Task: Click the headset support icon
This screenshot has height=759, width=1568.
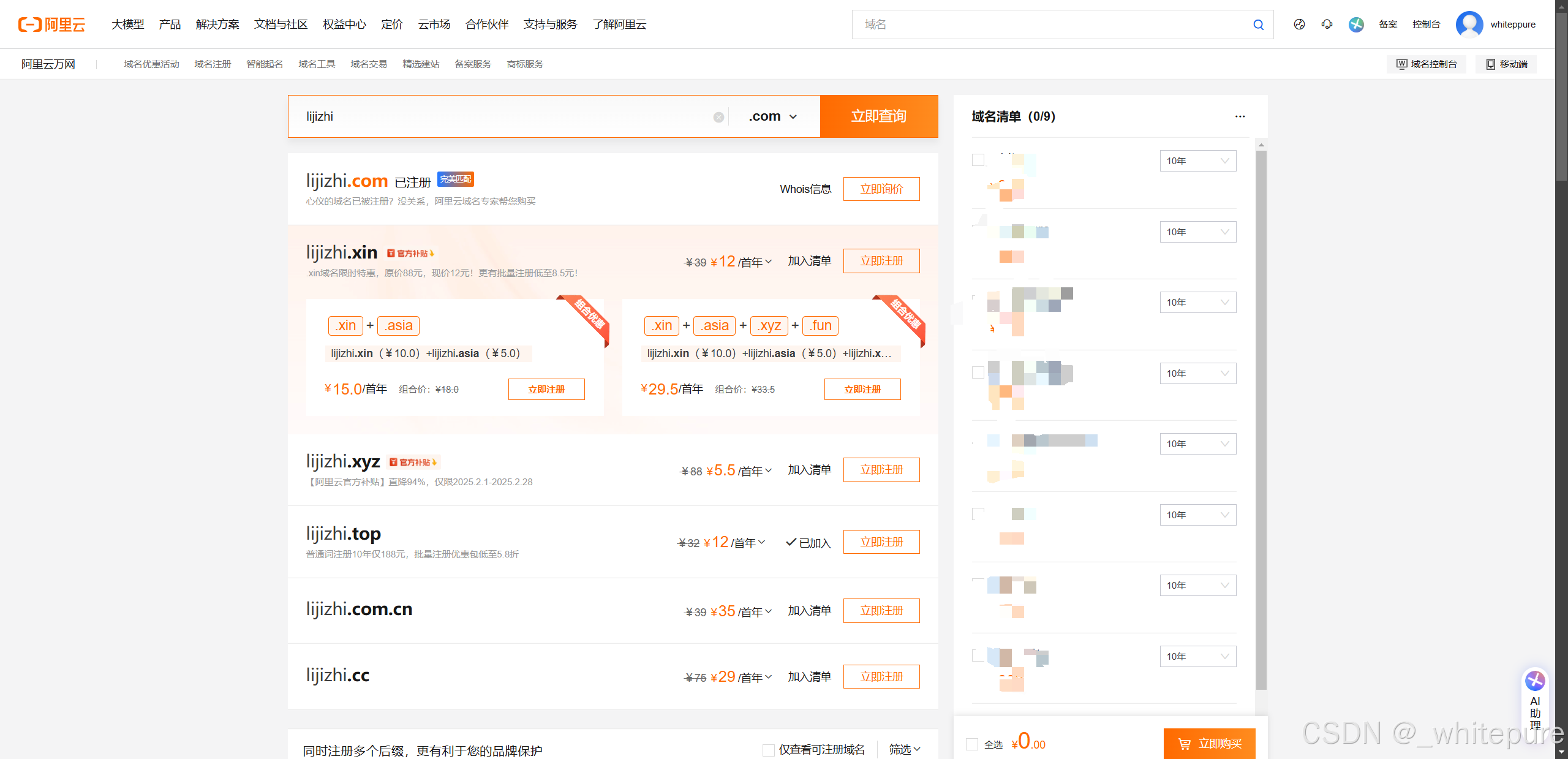Action: (1327, 25)
